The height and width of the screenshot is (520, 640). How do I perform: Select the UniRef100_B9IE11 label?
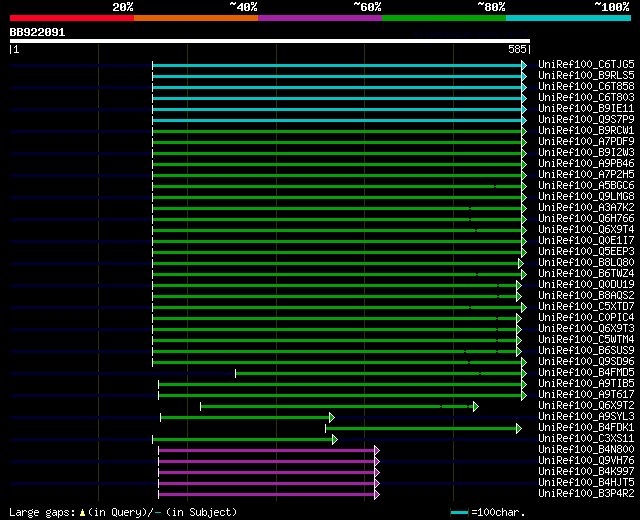tap(586, 109)
